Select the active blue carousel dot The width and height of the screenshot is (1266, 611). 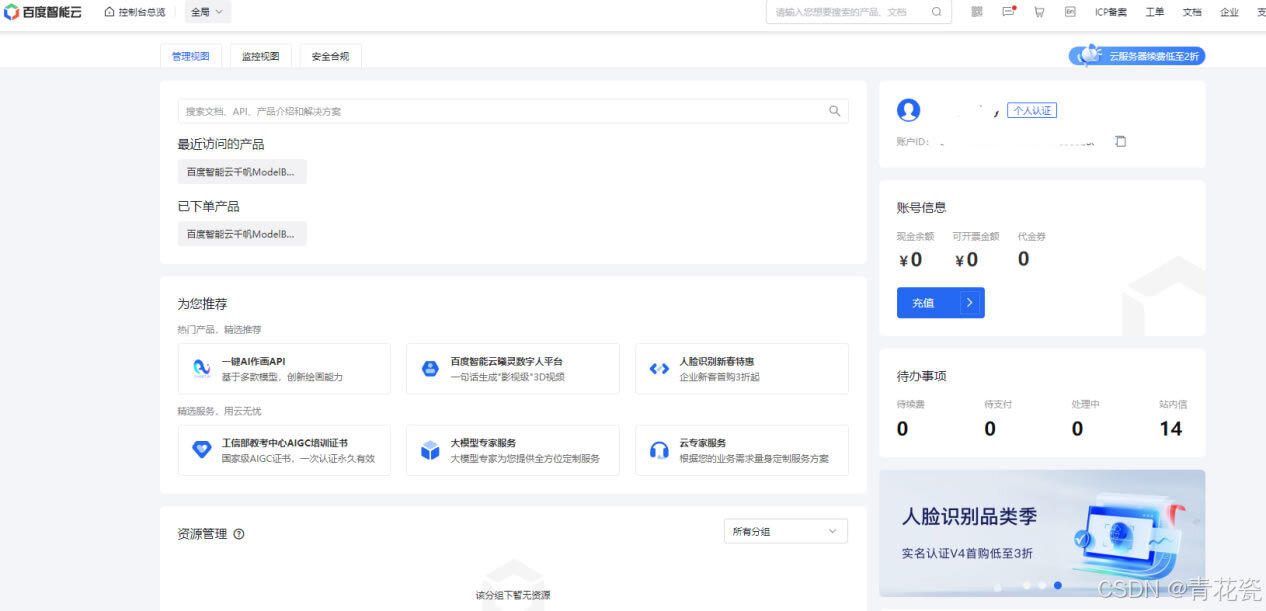coord(1057,585)
